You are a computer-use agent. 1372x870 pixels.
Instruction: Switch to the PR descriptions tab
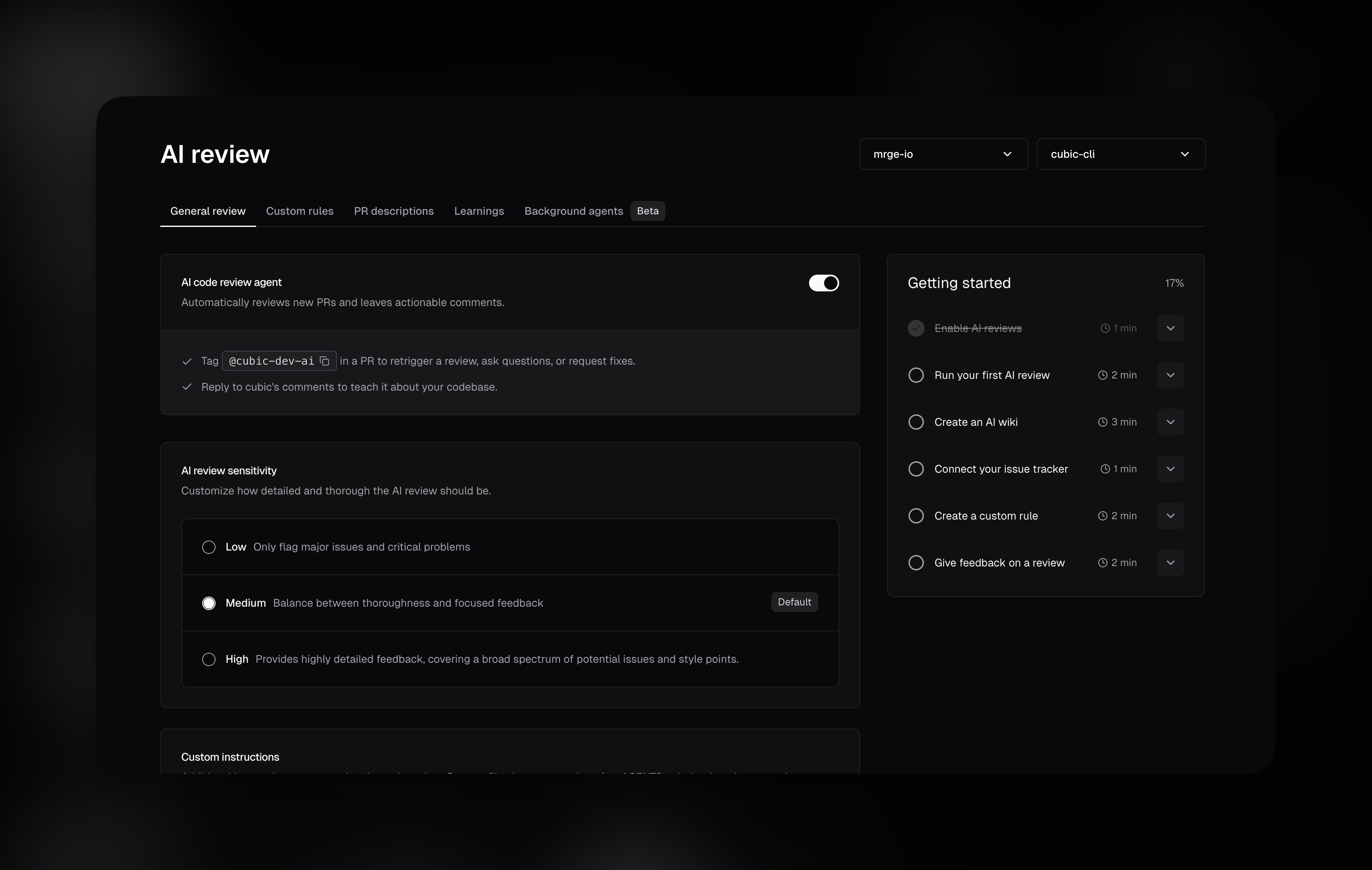coord(394,211)
